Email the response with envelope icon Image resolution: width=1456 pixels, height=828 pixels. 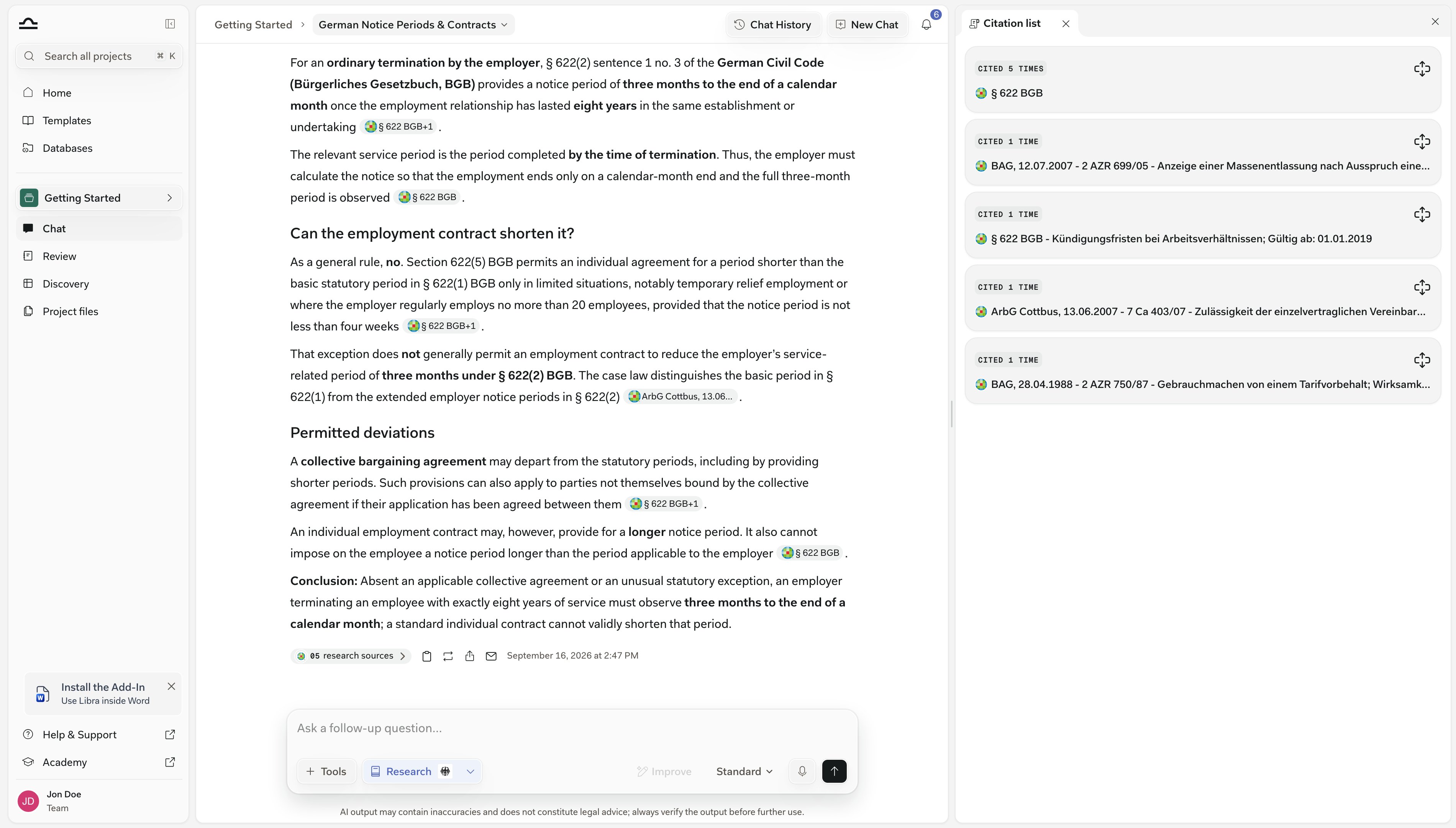click(491, 656)
